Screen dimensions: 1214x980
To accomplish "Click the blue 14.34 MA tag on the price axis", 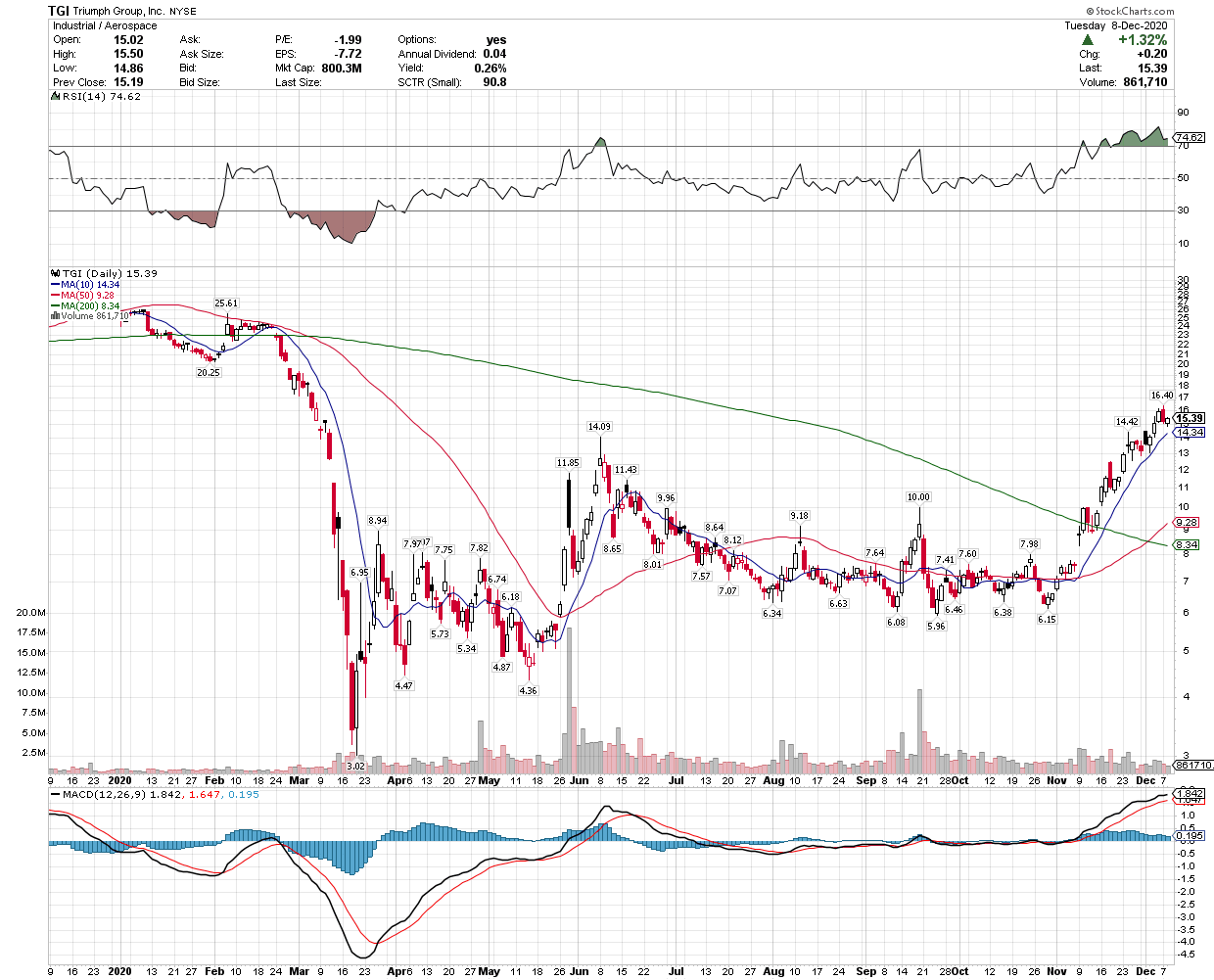I will [x=1189, y=433].
